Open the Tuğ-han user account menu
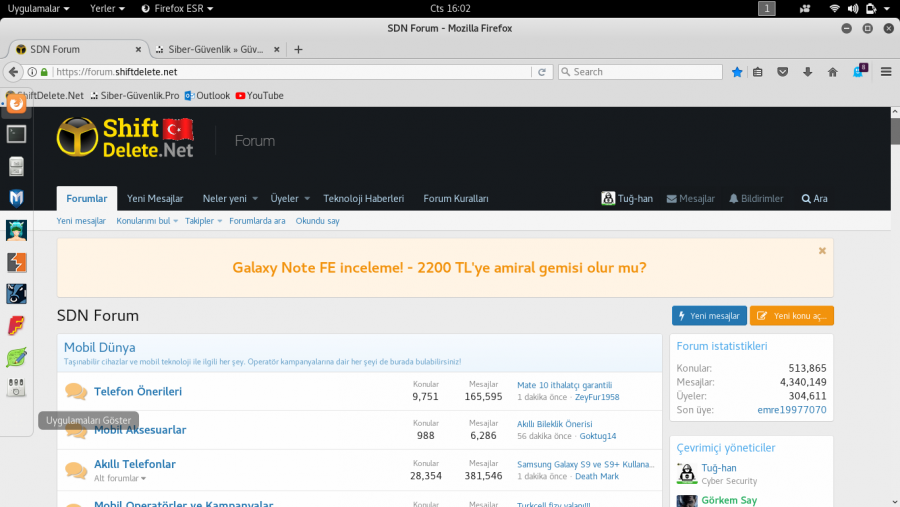 click(627, 199)
